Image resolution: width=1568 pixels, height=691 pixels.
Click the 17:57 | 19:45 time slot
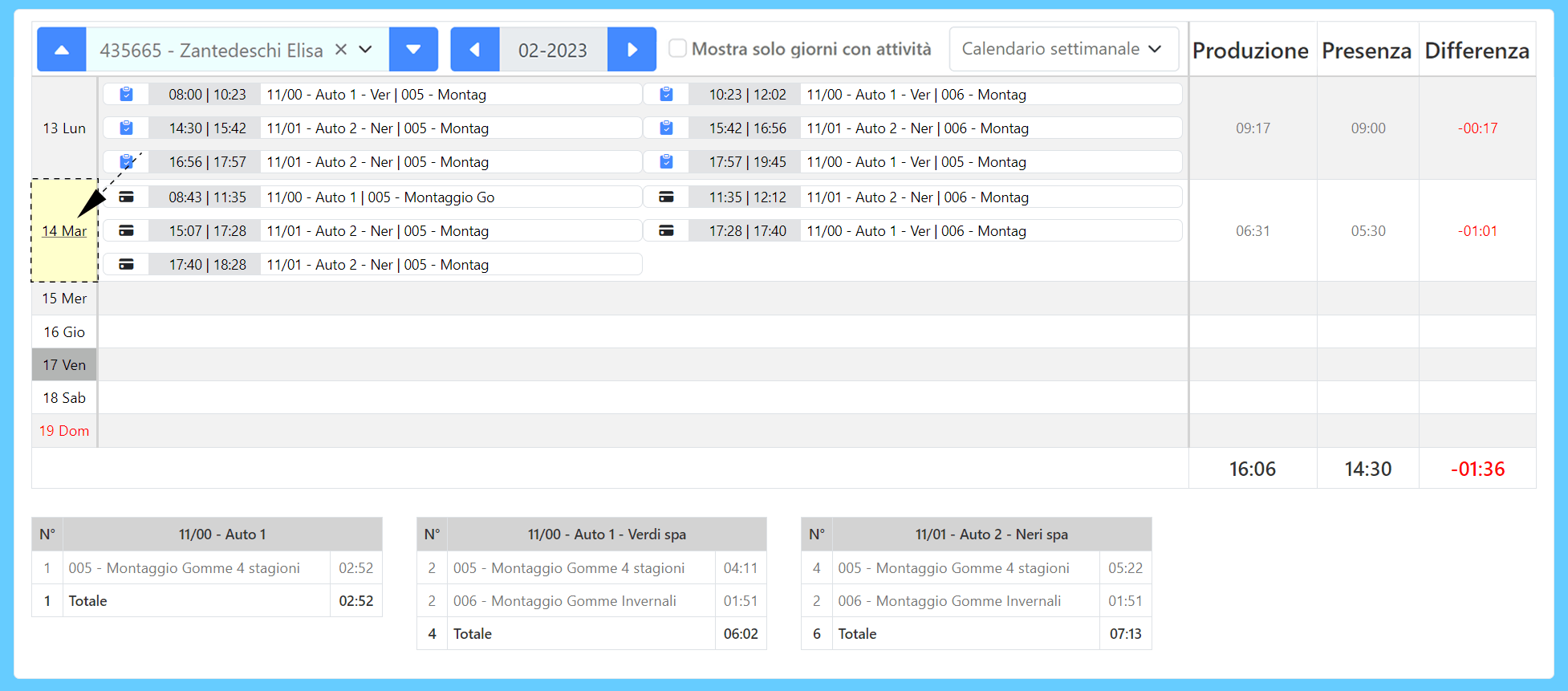coord(747,162)
